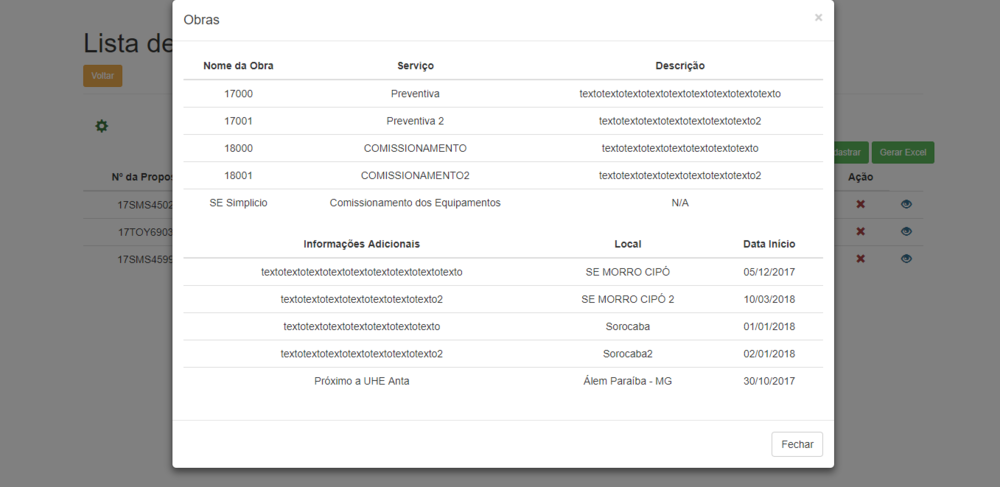Click the Serviço column header
Image resolution: width=1000 pixels, height=487 pixels.
point(415,66)
